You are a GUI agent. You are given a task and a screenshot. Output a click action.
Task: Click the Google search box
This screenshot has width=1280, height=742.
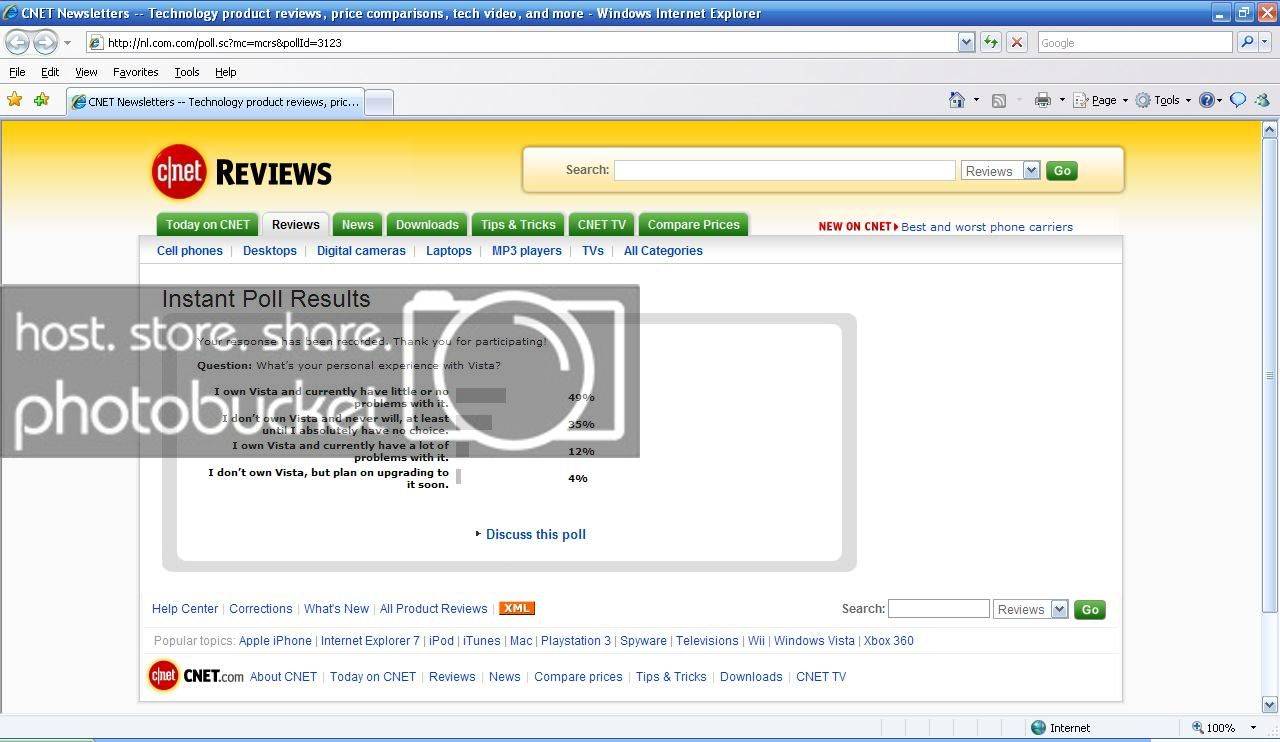pyautogui.click(x=1135, y=42)
